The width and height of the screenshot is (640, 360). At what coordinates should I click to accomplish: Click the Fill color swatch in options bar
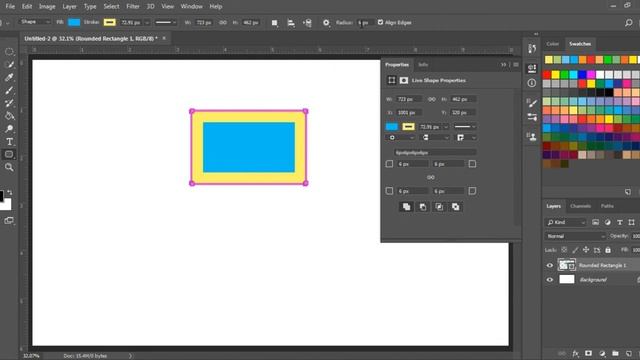74,22
